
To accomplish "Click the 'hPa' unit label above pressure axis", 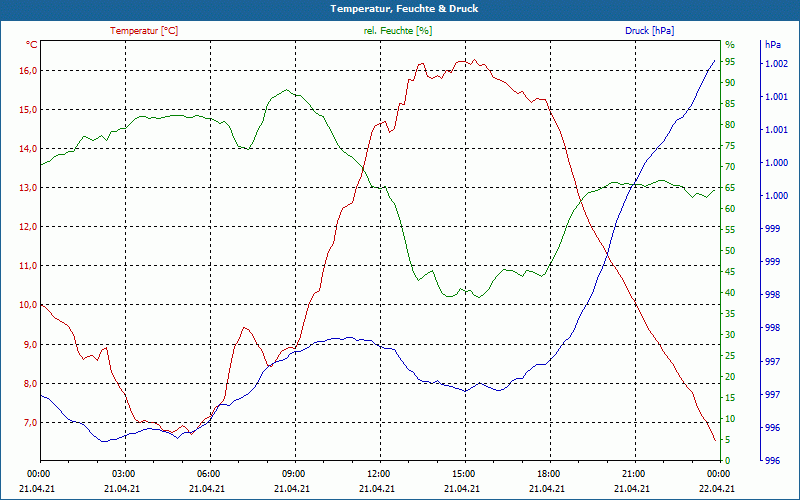I will pos(772,45).
